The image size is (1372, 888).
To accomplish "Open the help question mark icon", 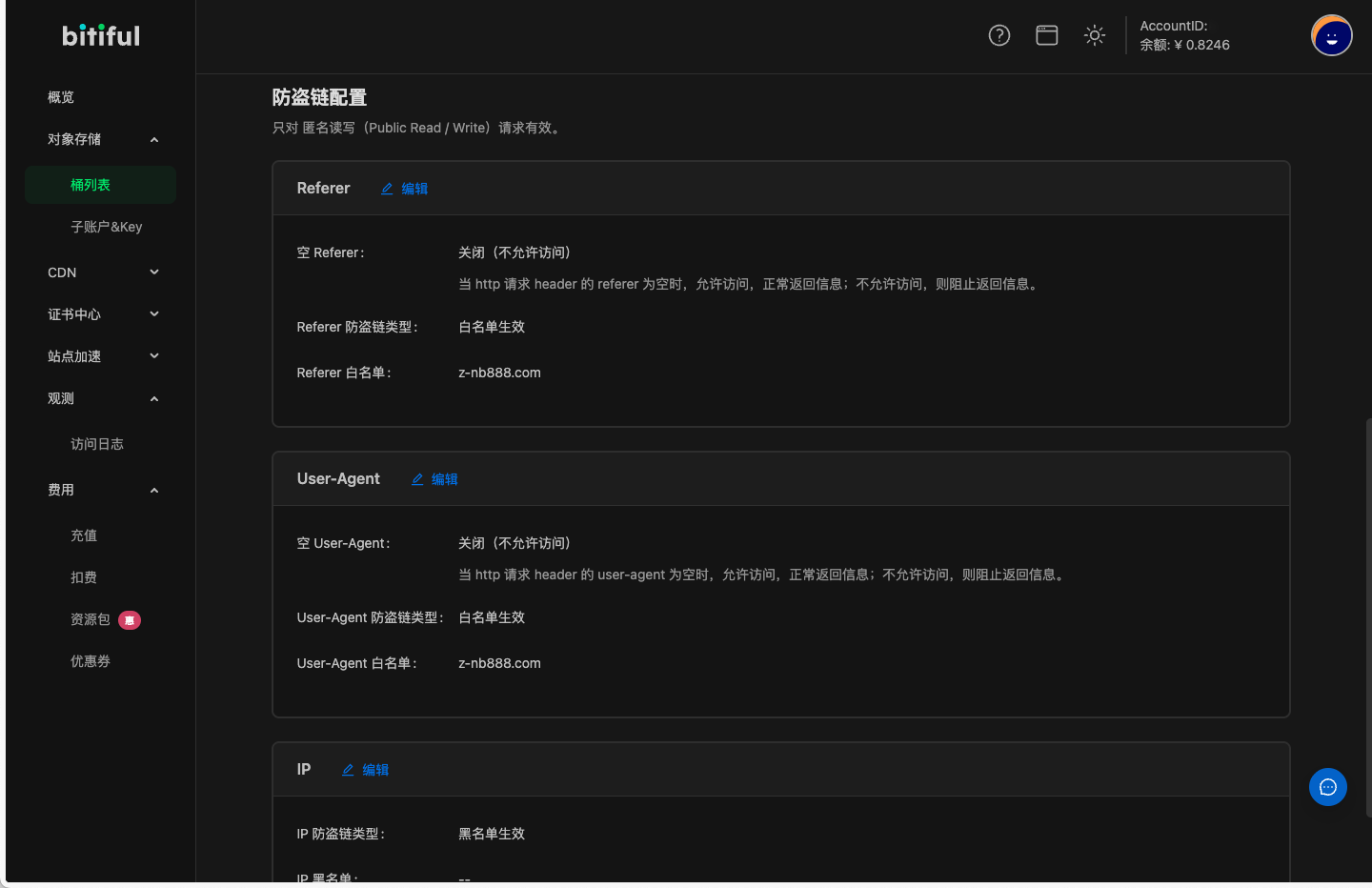I will coord(999,35).
